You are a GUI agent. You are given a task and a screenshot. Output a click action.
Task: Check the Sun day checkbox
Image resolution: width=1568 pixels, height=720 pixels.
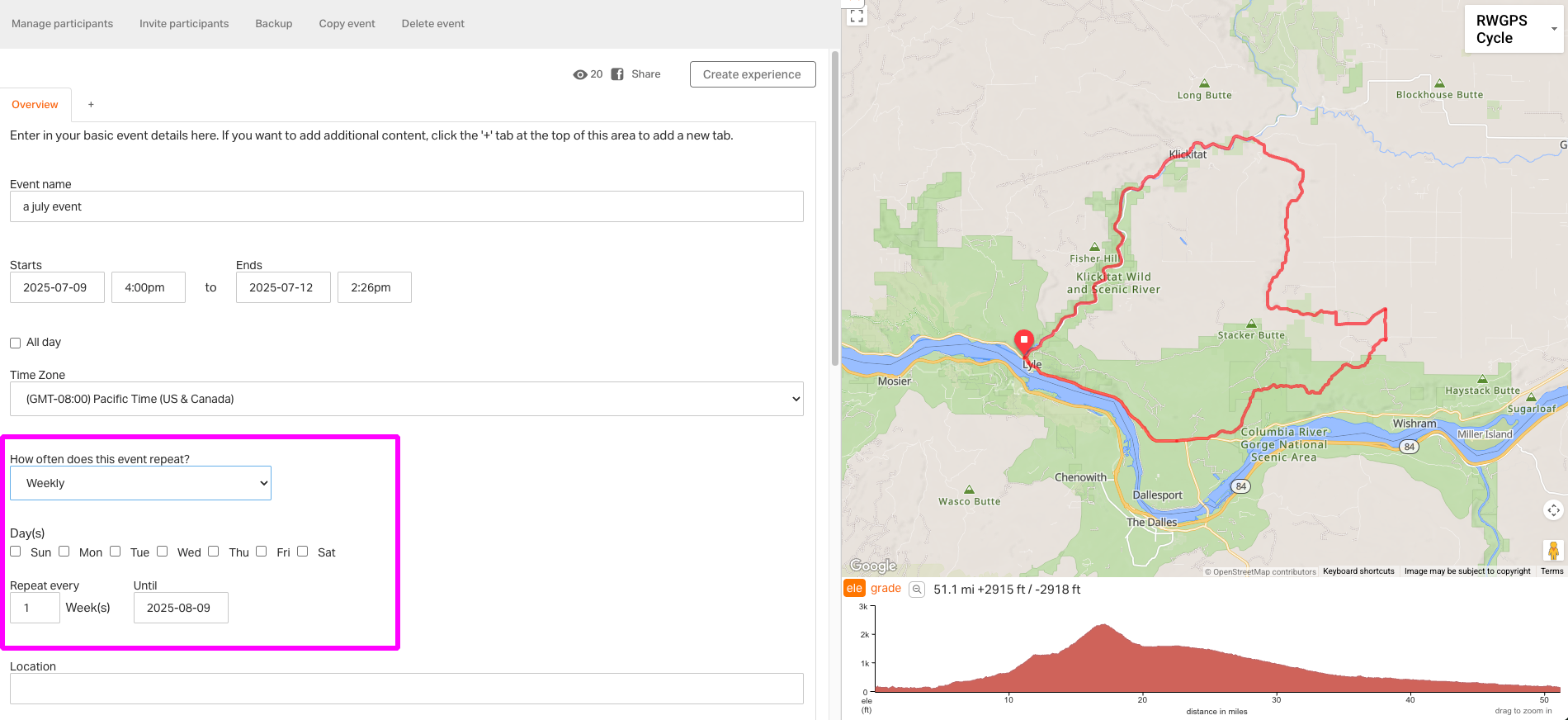(x=16, y=551)
